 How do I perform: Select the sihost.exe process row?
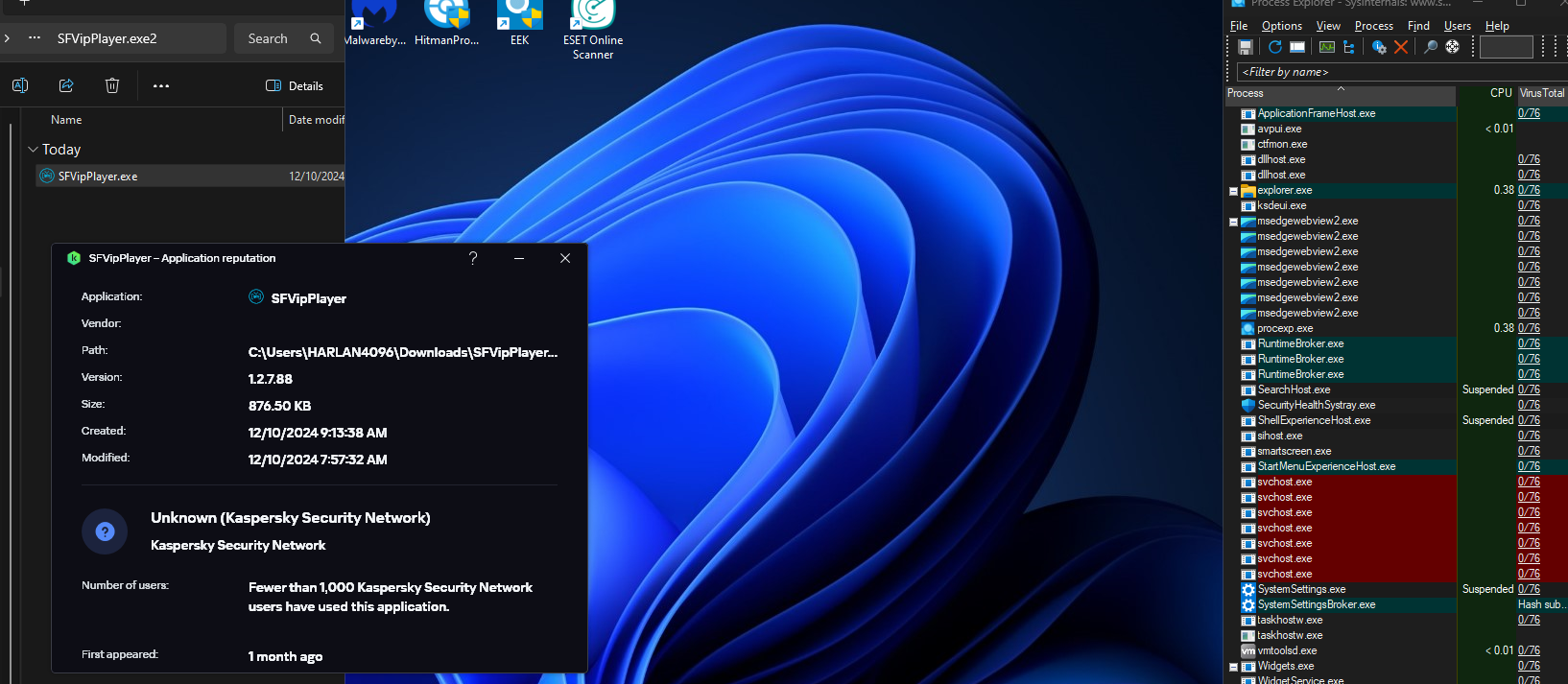click(x=1396, y=436)
